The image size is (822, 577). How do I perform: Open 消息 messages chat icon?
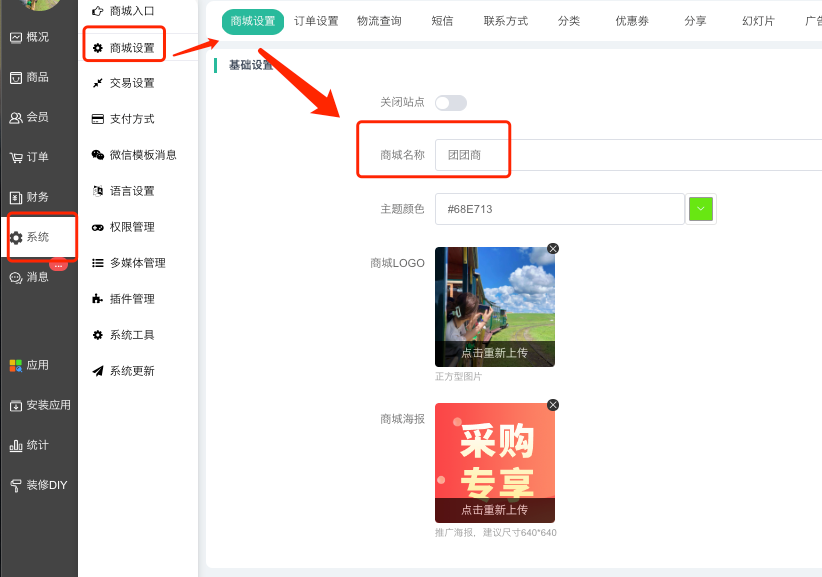click(16, 277)
